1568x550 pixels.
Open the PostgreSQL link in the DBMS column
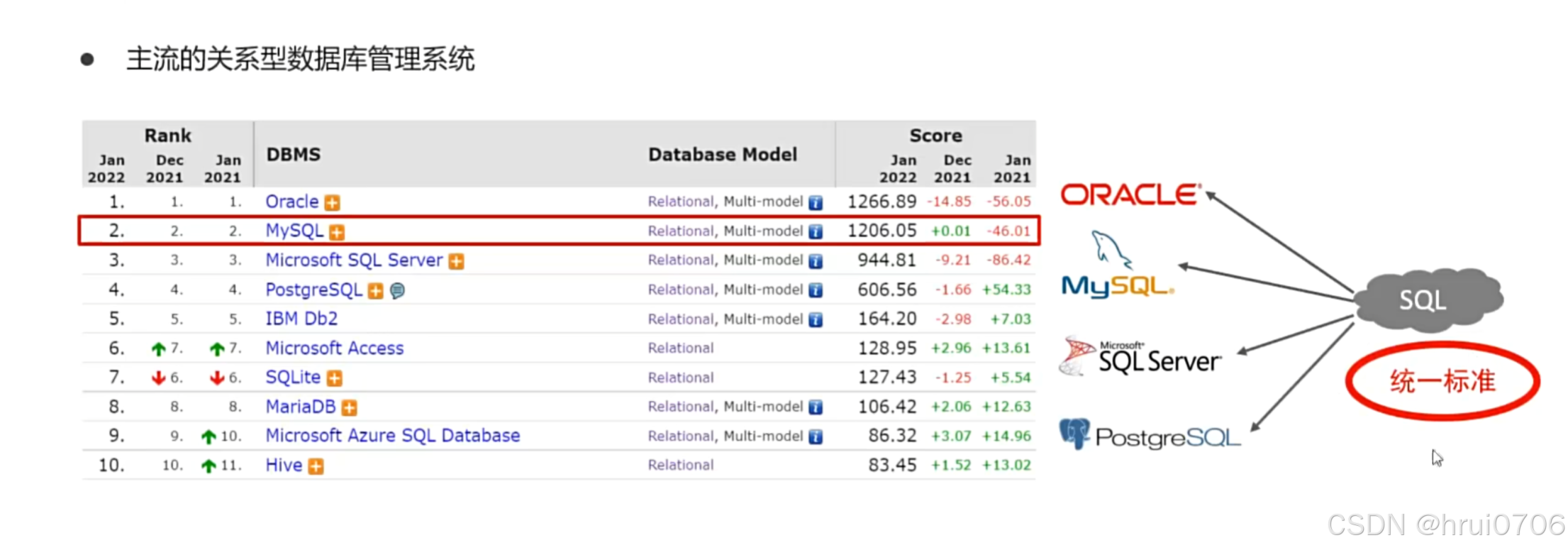click(314, 290)
